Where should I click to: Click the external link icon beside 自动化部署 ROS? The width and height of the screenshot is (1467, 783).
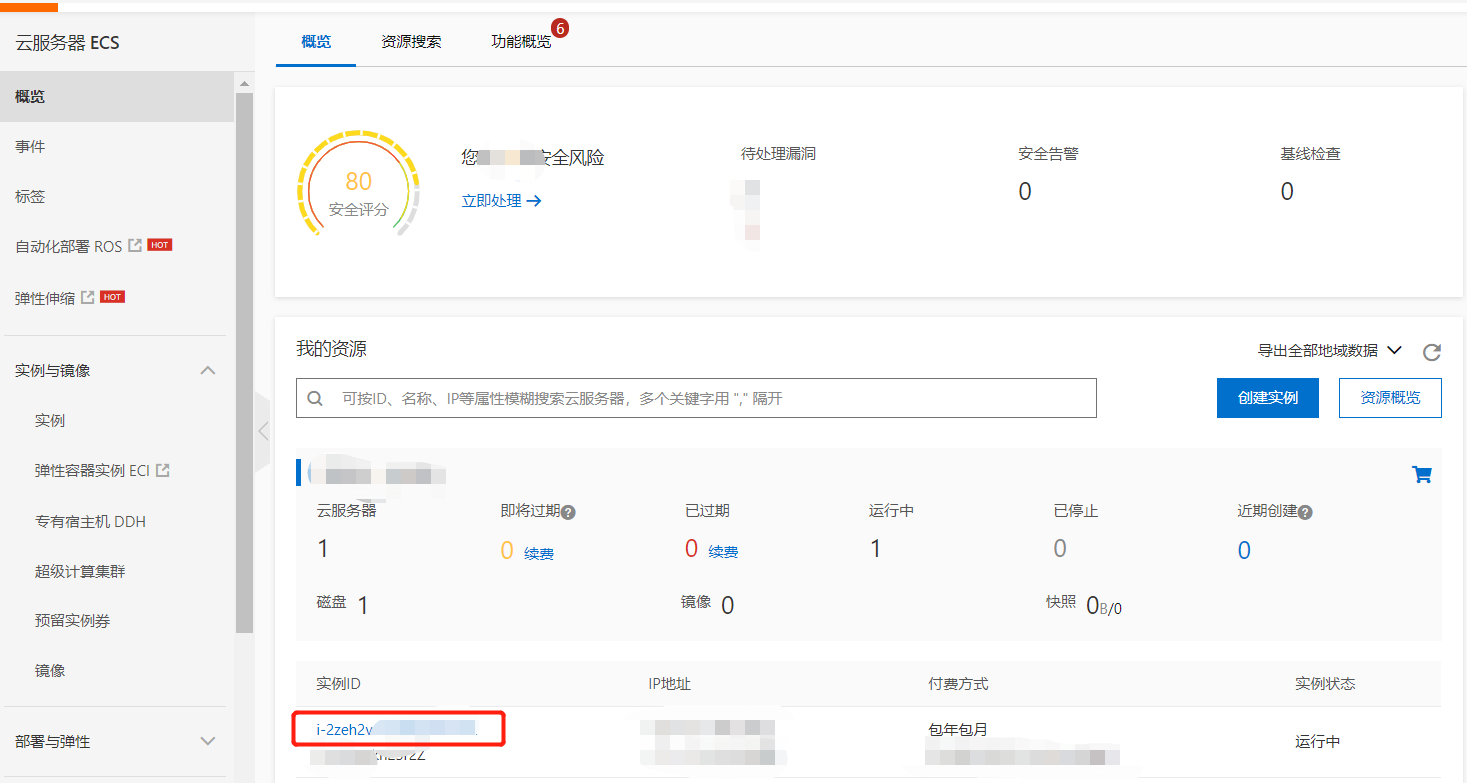(x=135, y=245)
